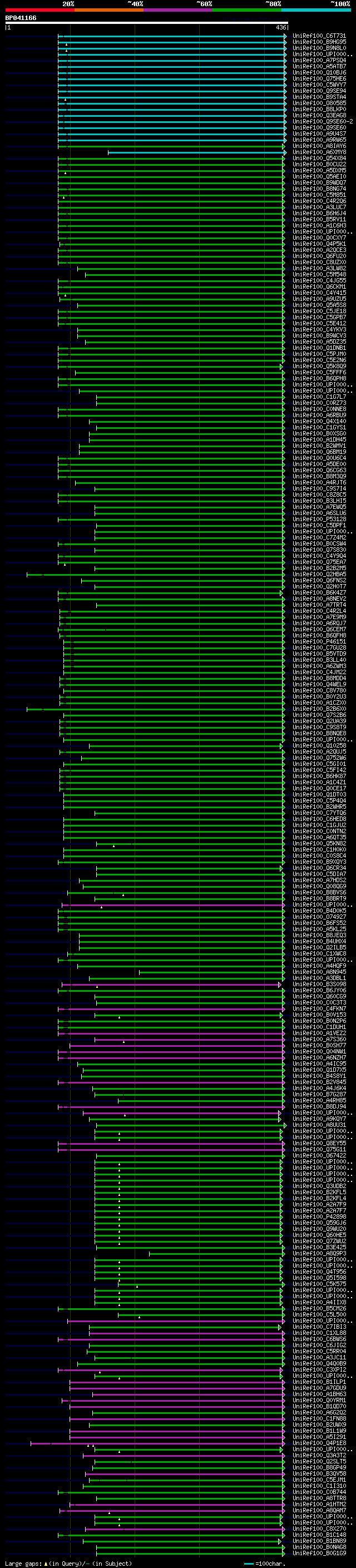Click the label UniRef100_Q4P1E8
Screen dimensions: 356x1568
click(319, 1443)
